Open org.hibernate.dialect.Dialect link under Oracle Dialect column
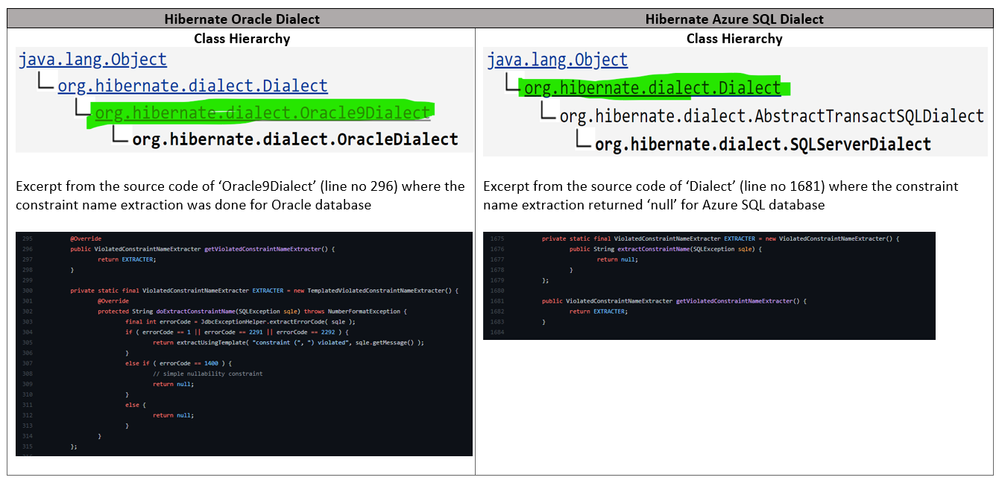Screen dimensions: 999x483 [x=192, y=86]
